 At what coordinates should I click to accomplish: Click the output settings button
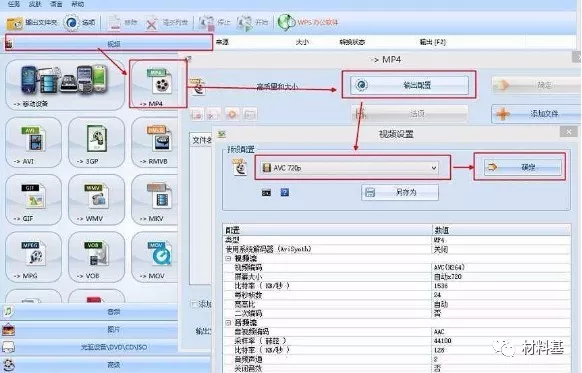point(409,85)
